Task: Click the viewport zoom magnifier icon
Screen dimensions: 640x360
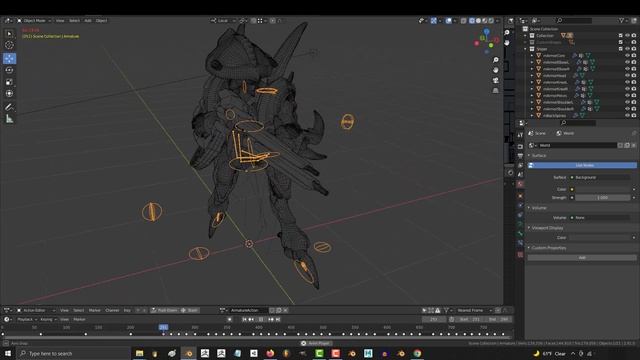Action: pos(496,60)
